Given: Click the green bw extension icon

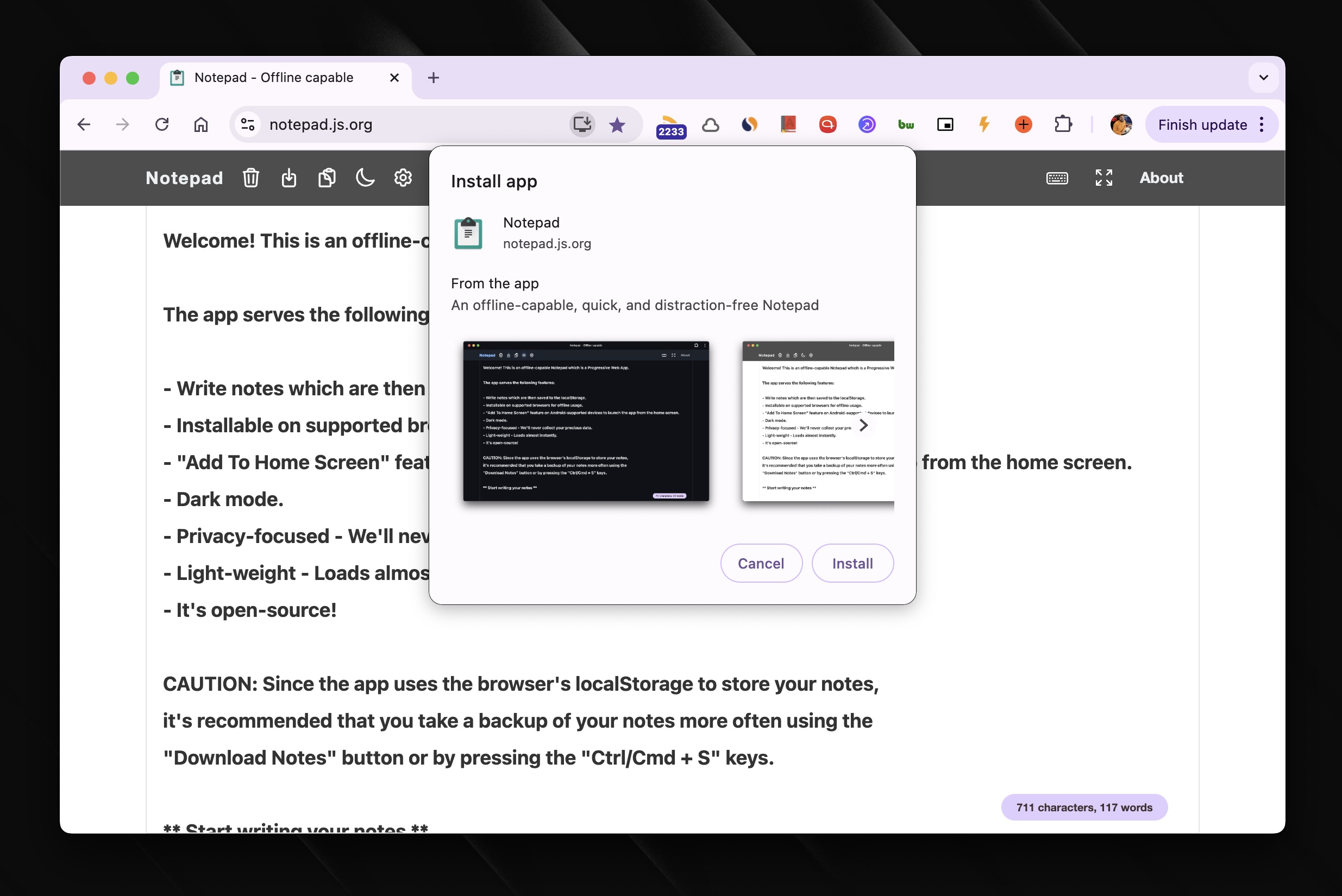Looking at the screenshot, I should 906,124.
